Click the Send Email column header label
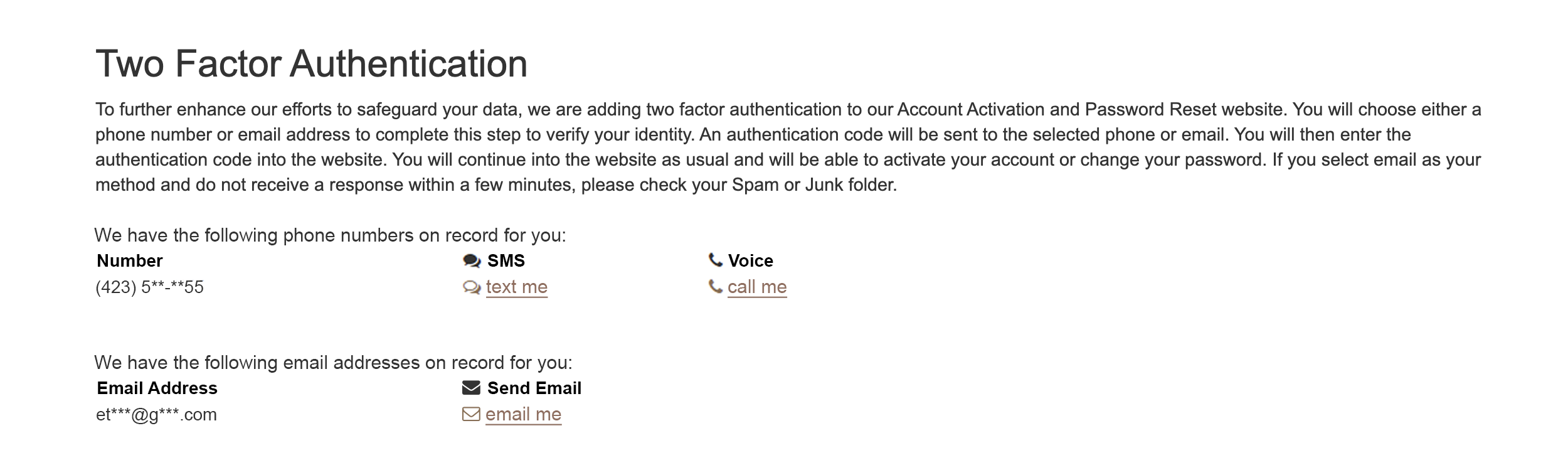The image size is (1568, 470). [x=534, y=388]
